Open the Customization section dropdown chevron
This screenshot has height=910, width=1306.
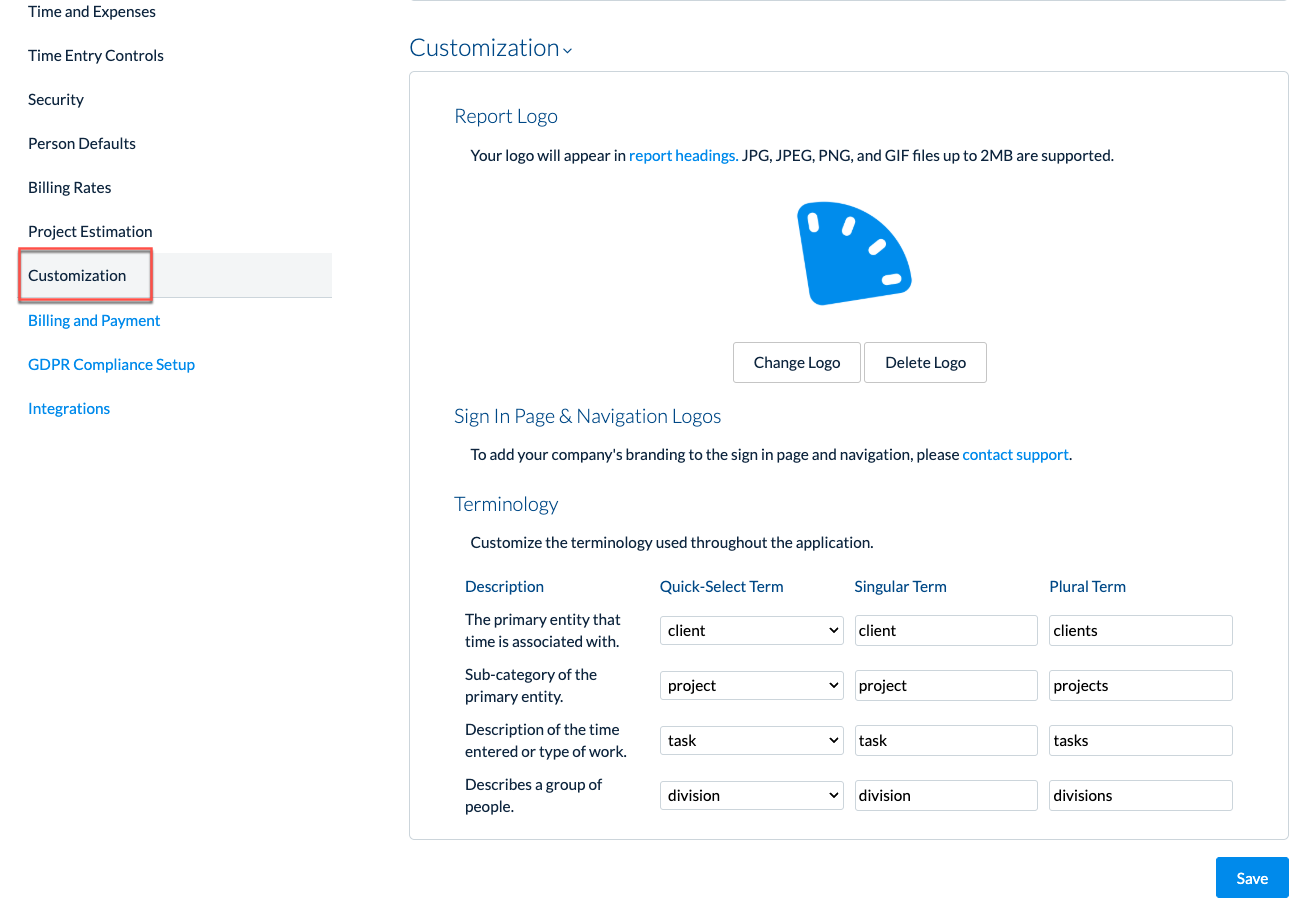click(567, 50)
